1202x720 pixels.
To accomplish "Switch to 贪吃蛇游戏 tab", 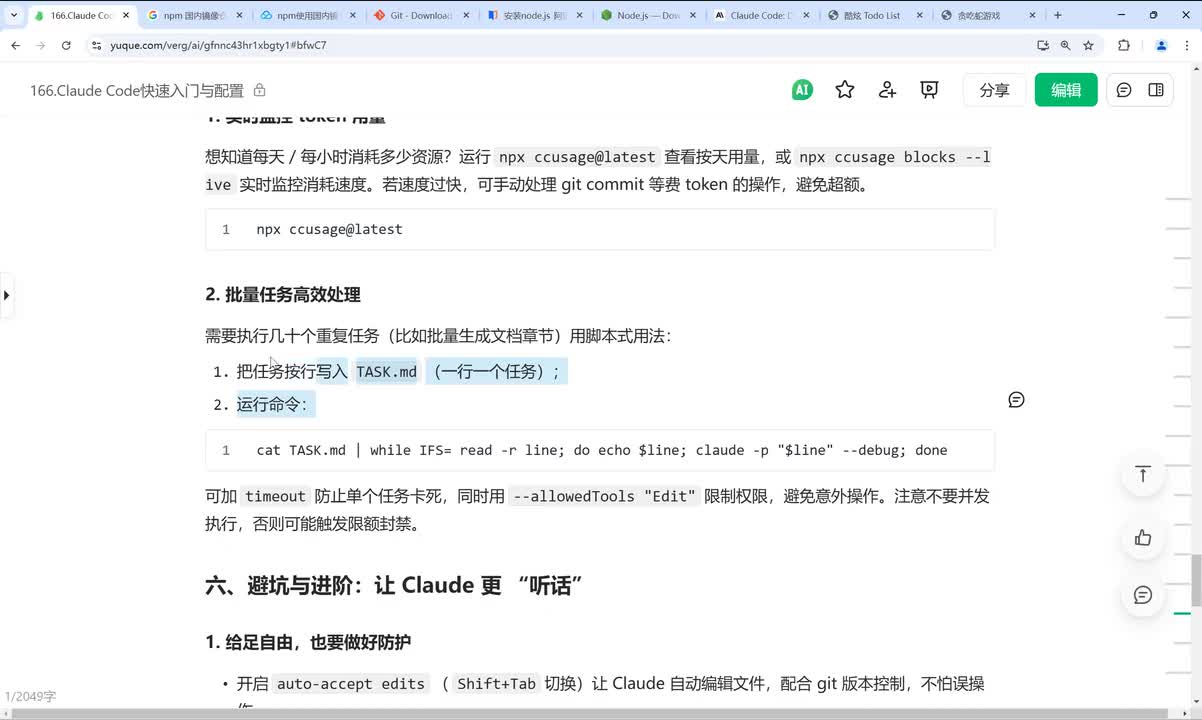I will click(987, 16).
